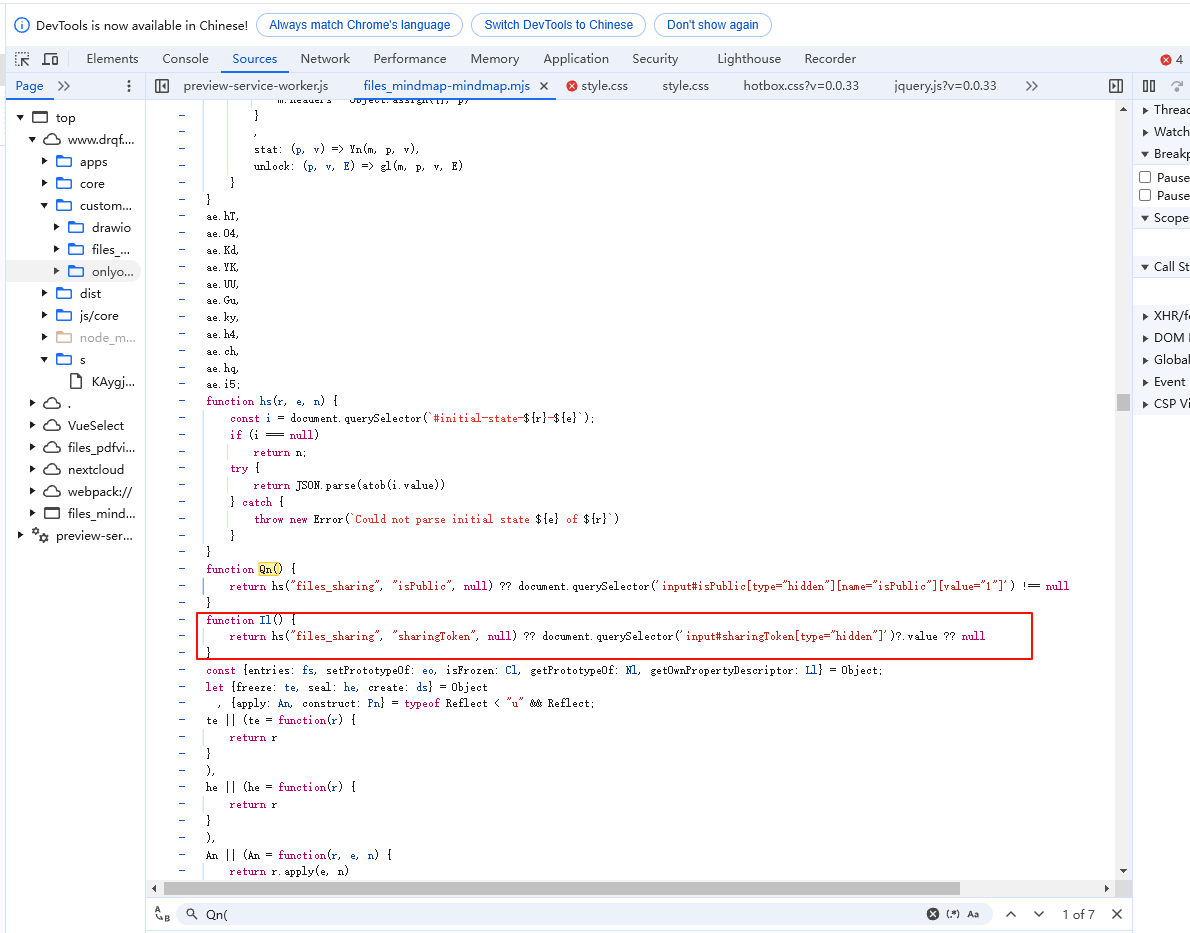
Task: Expand the apps folder
Action: [45, 162]
